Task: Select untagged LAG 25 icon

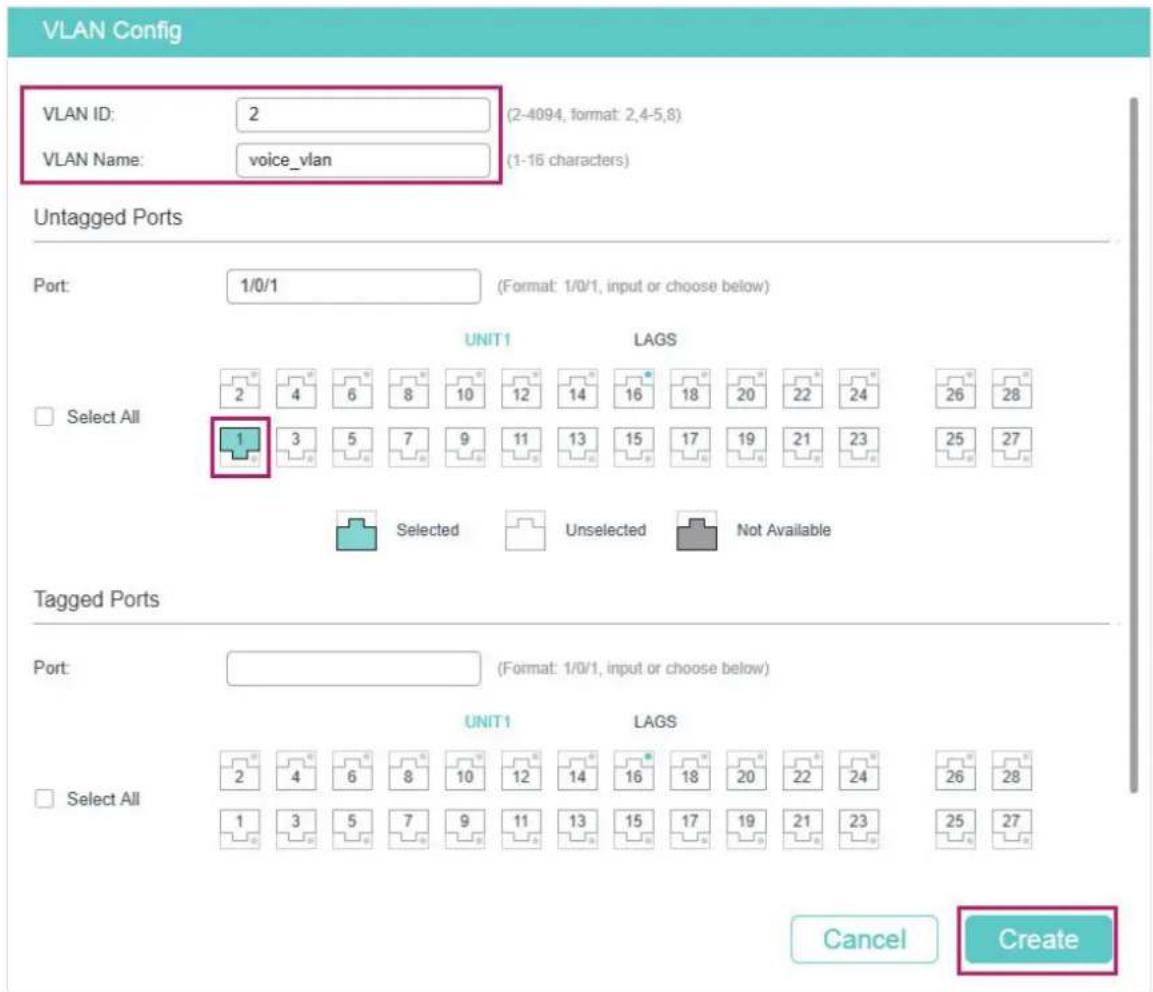Action: click(x=955, y=446)
